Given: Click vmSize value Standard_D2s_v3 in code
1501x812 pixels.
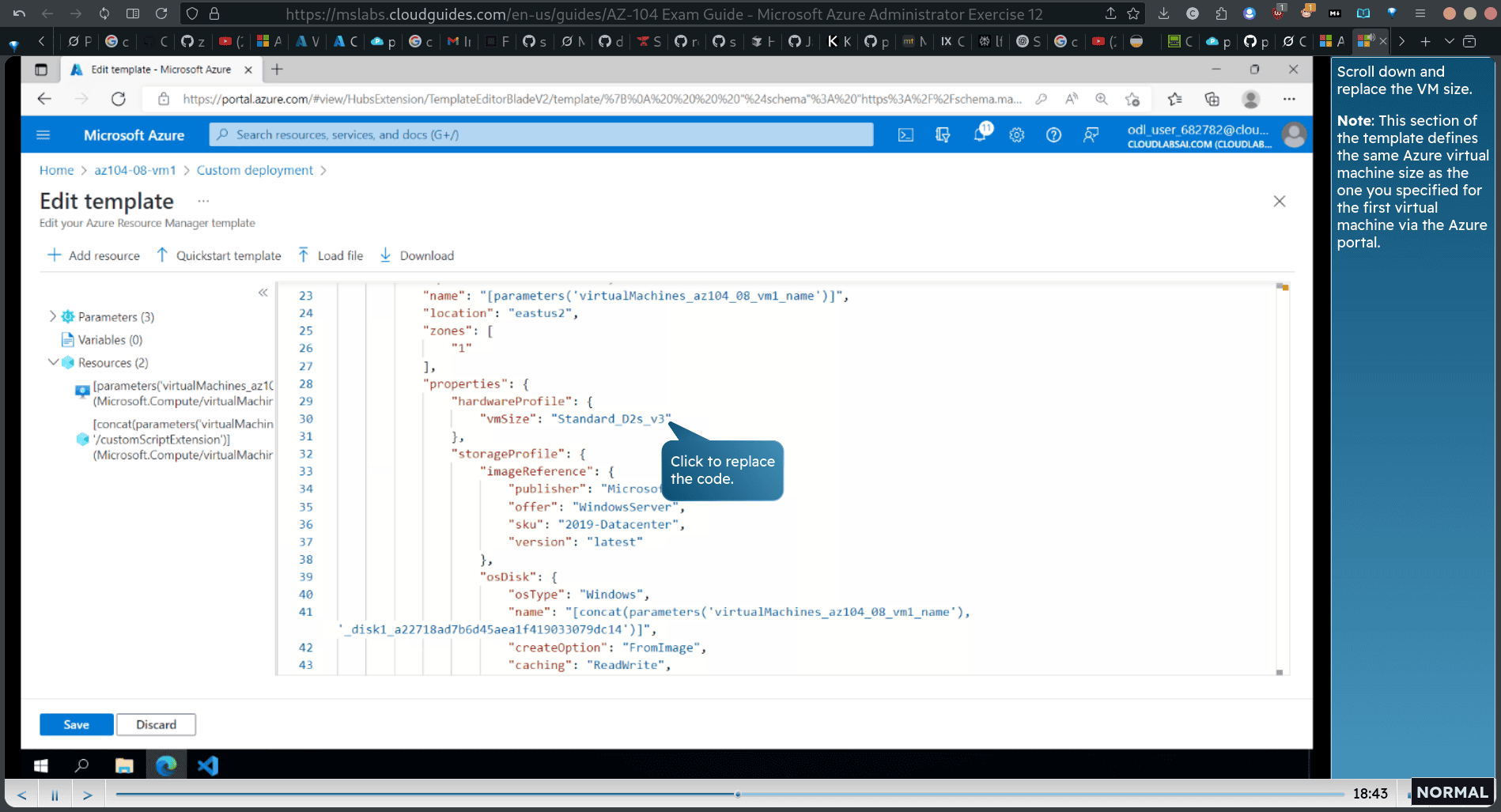Looking at the screenshot, I should pyautogui.click(x=611, y=418).
